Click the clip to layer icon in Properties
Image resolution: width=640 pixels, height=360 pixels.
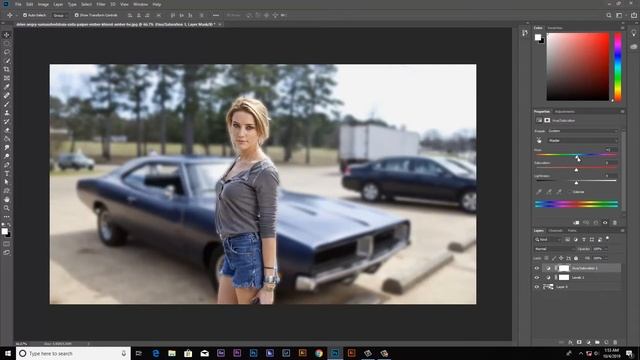[x=576, y=223]
